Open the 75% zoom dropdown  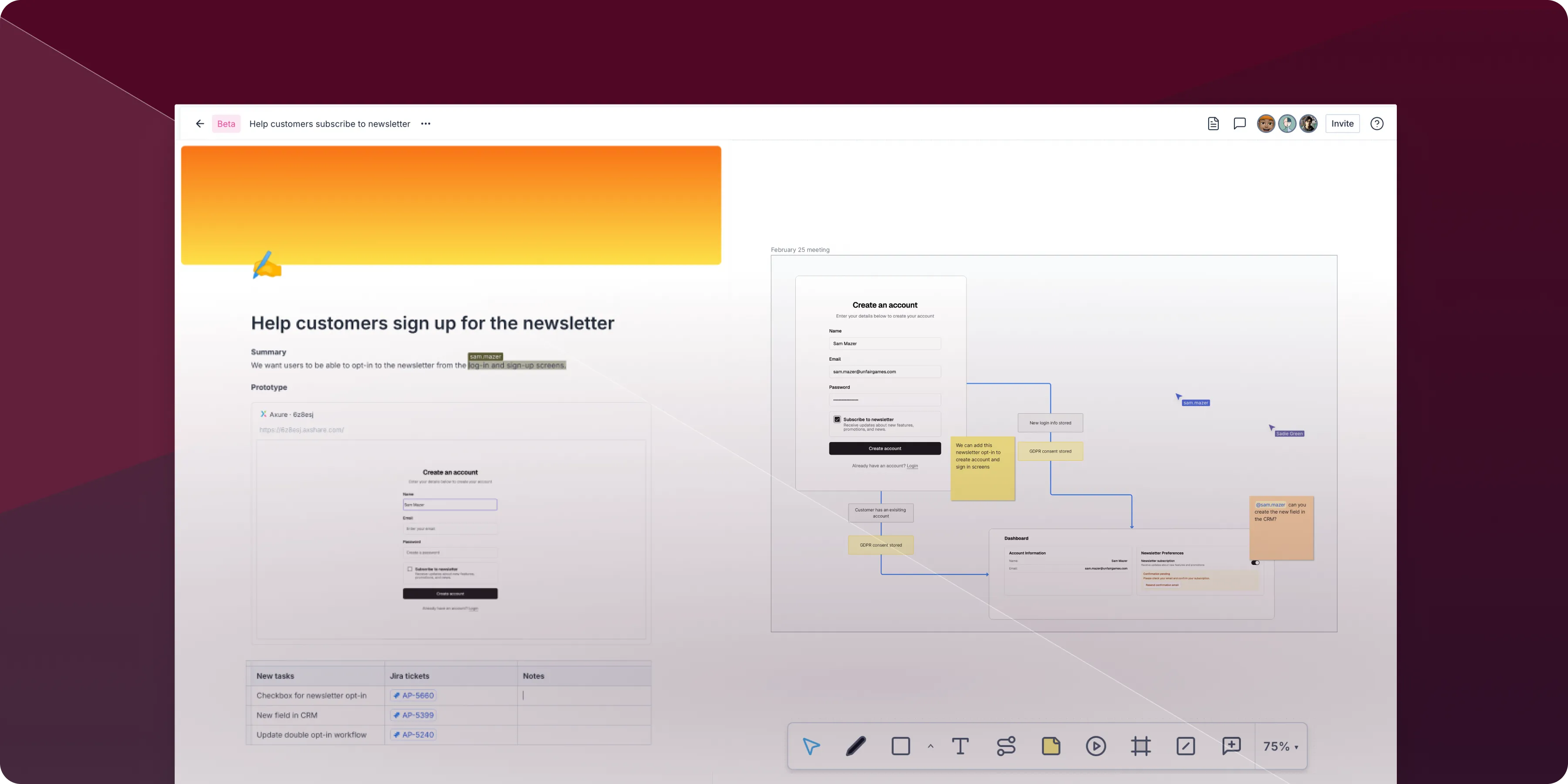(1281, 746)
